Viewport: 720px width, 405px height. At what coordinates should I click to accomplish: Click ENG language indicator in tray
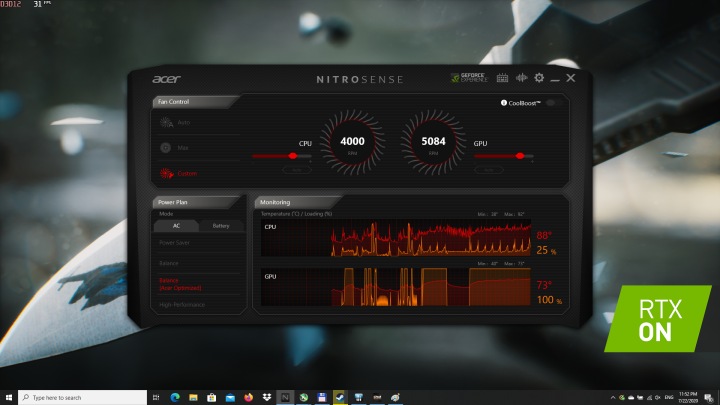point(669,398)
